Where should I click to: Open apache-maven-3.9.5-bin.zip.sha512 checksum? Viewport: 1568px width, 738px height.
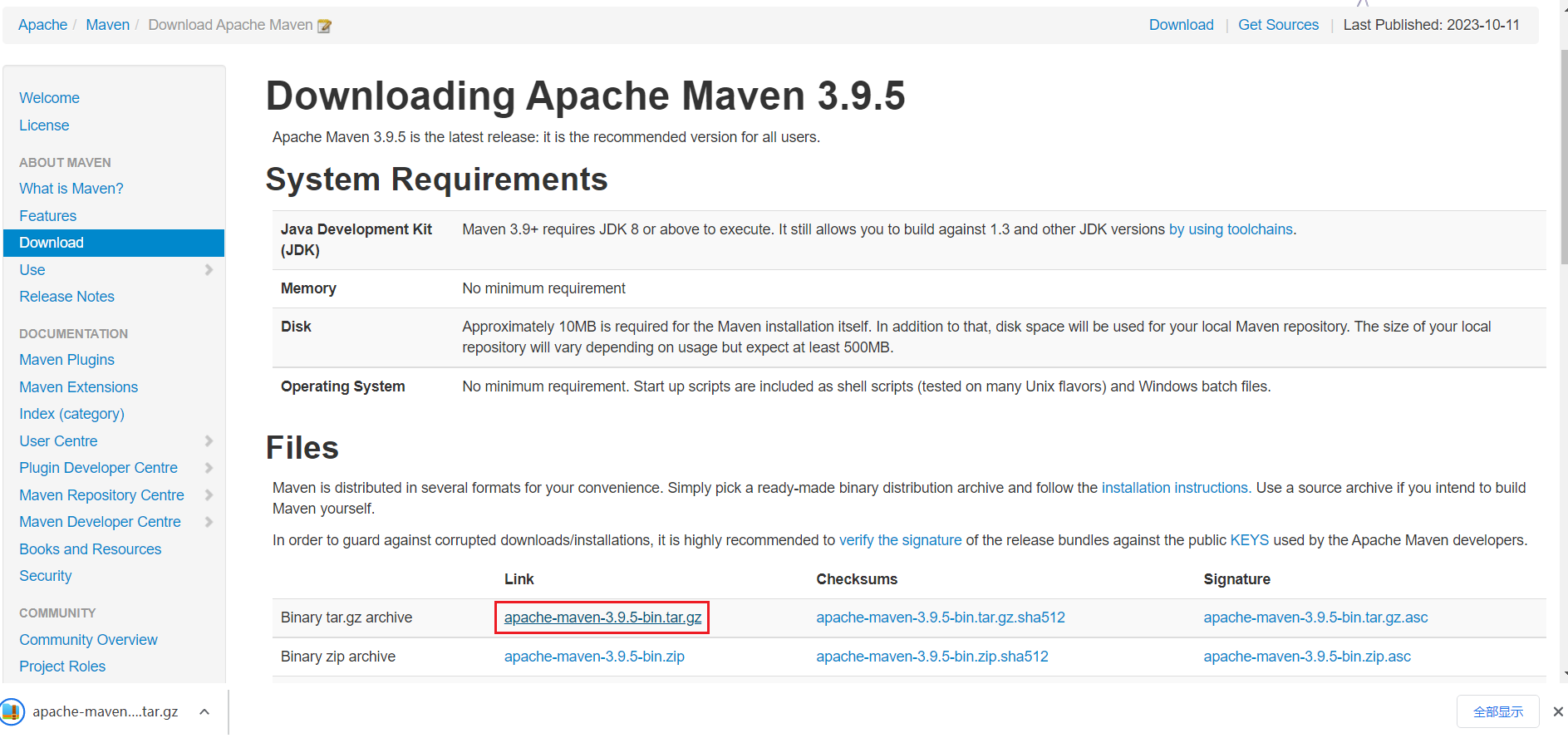tap(932, 657)
